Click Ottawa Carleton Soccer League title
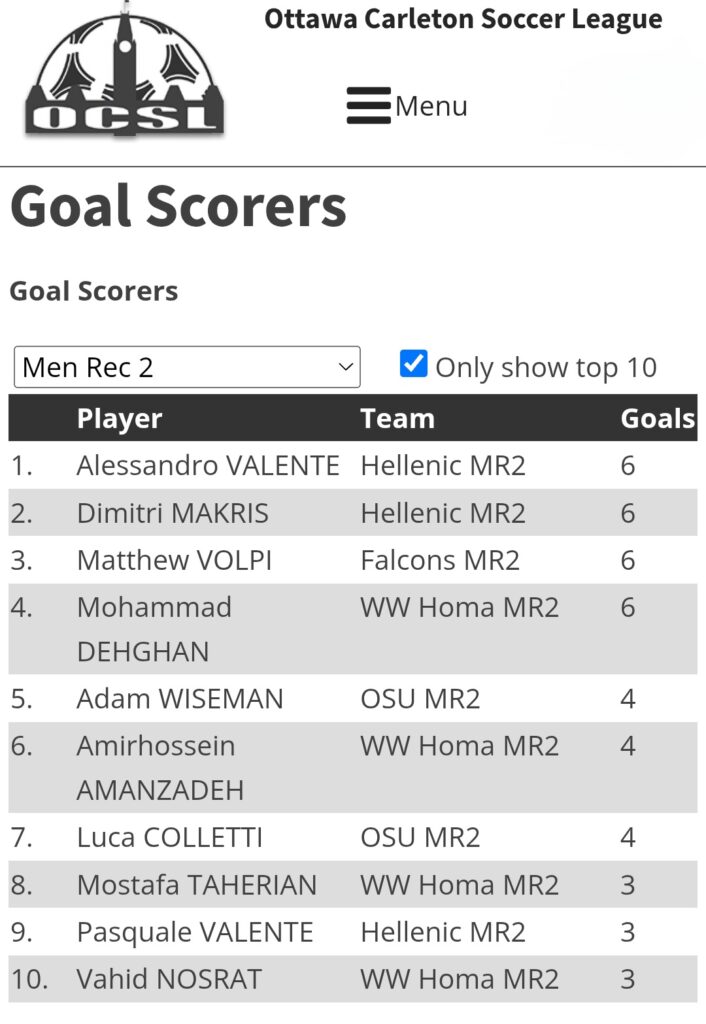 click(x=463, y=20)
